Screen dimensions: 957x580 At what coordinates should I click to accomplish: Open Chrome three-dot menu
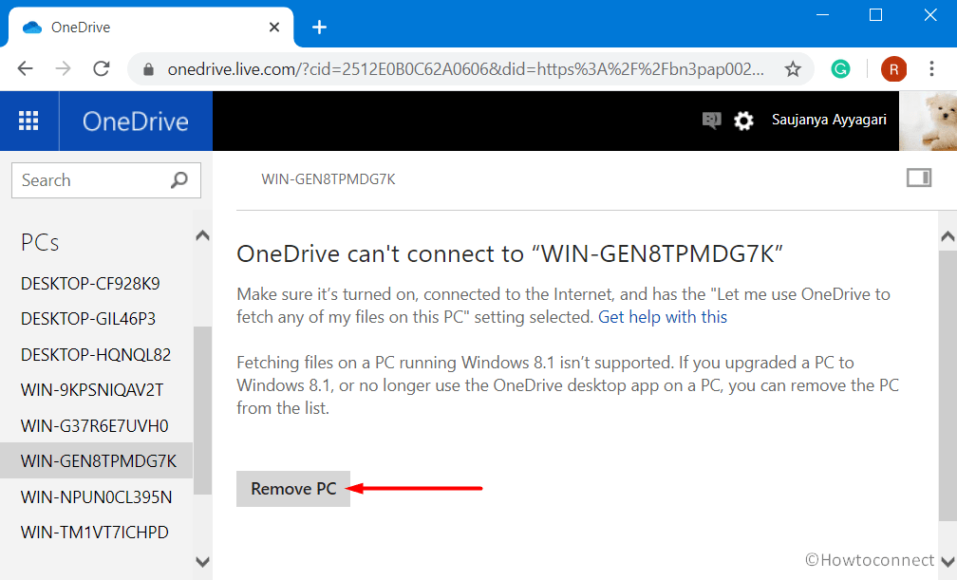tap(931, 68)
